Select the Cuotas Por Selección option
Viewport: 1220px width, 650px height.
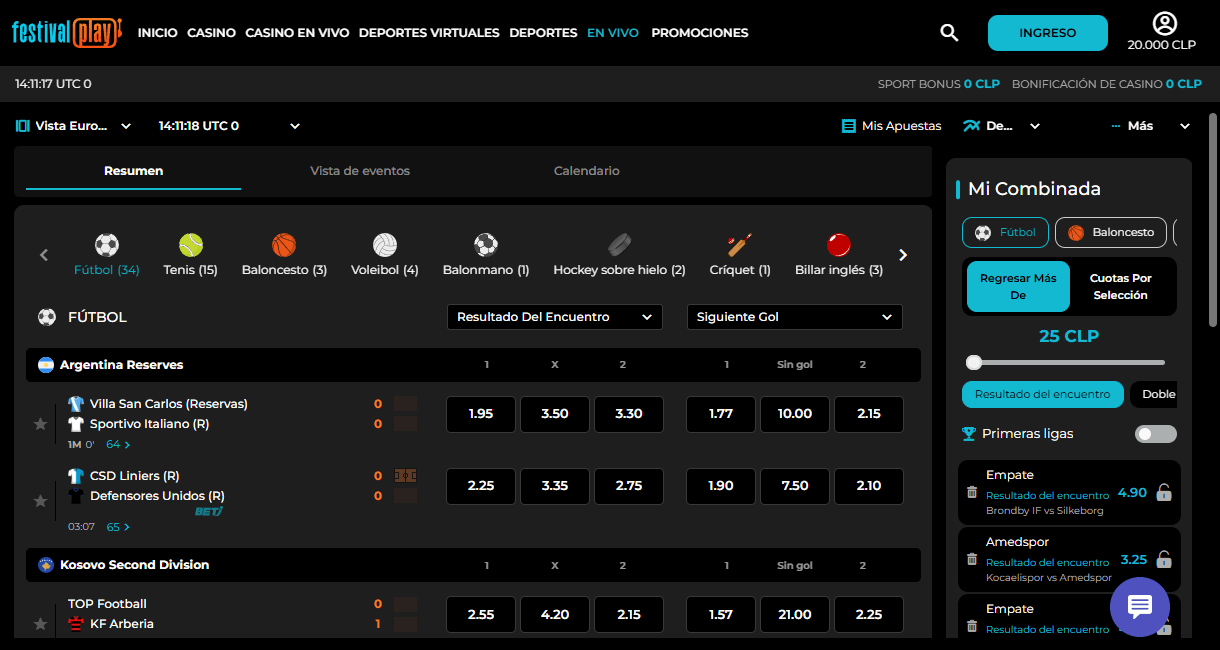(x=1121, y=287)
